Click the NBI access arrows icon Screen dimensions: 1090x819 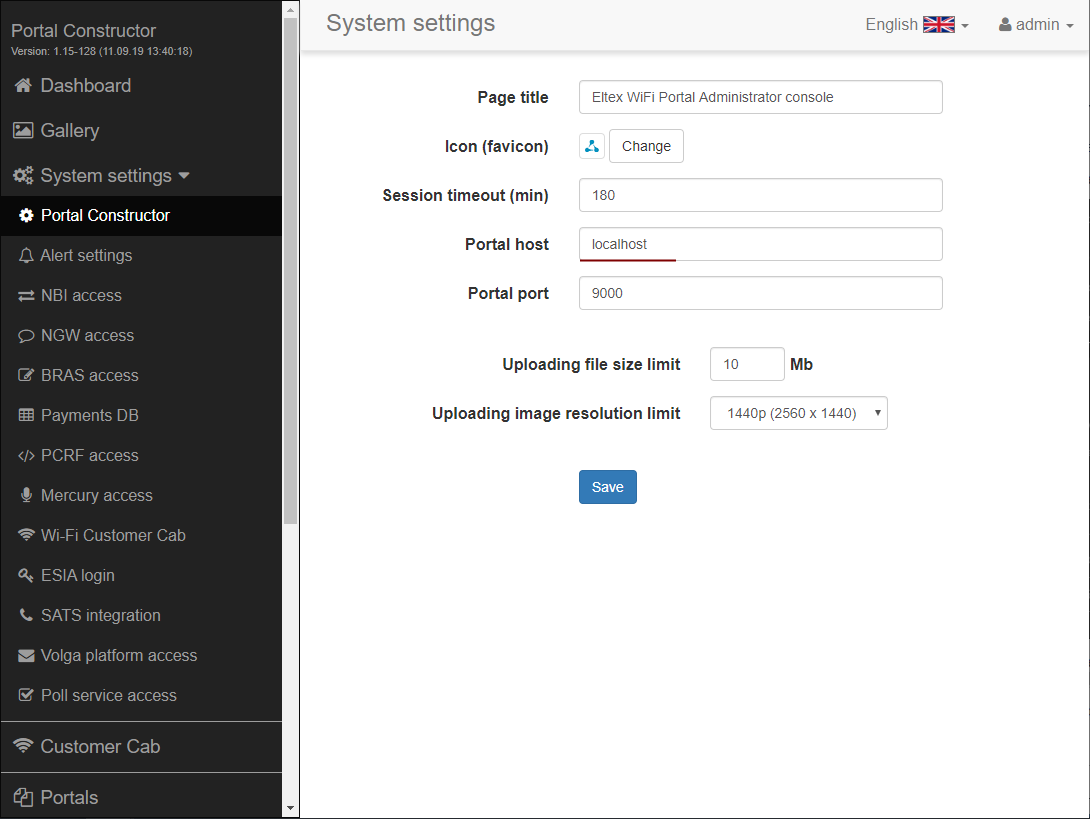[26, 296]
